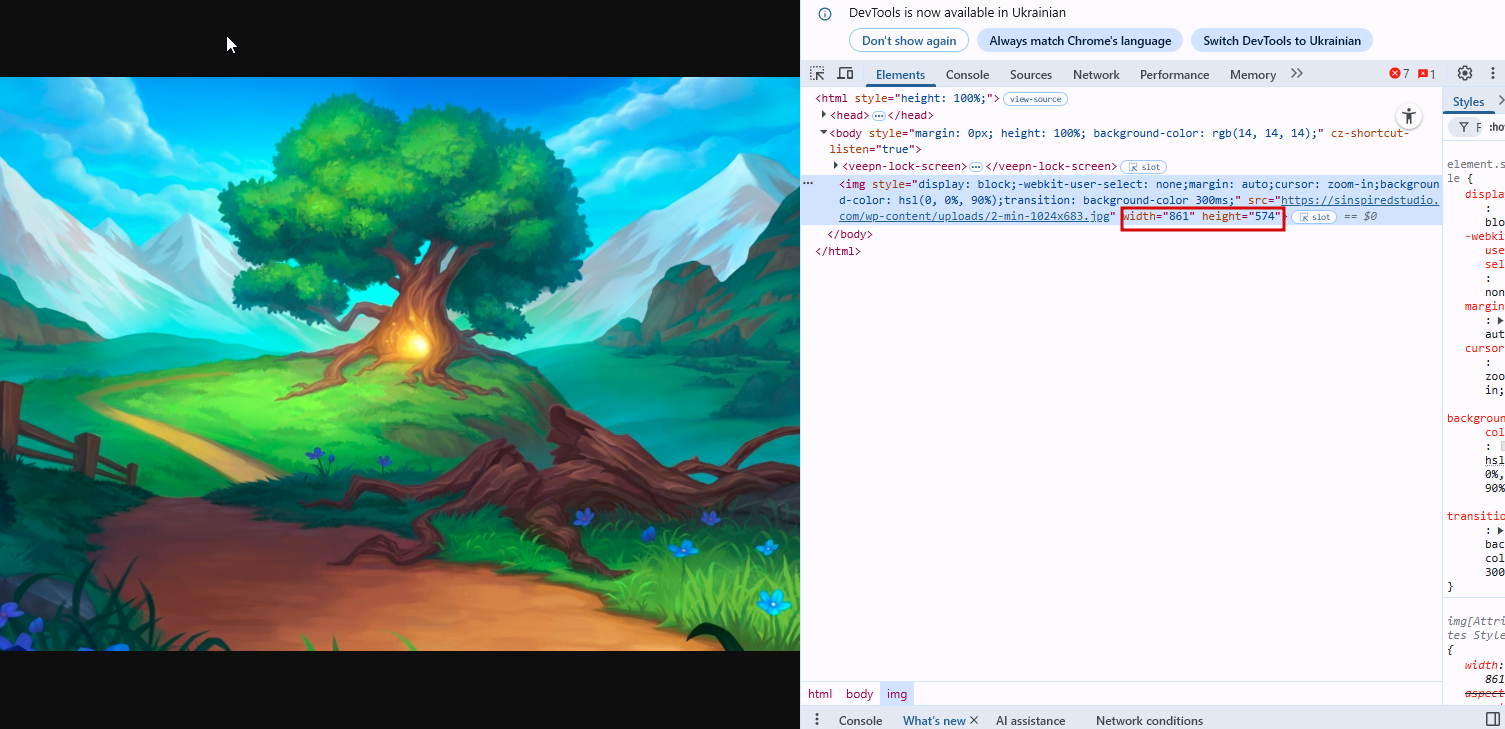Open DevTools settings gear
Image resolution: width=1505 pixels, height=729 pixels.
1465,73
